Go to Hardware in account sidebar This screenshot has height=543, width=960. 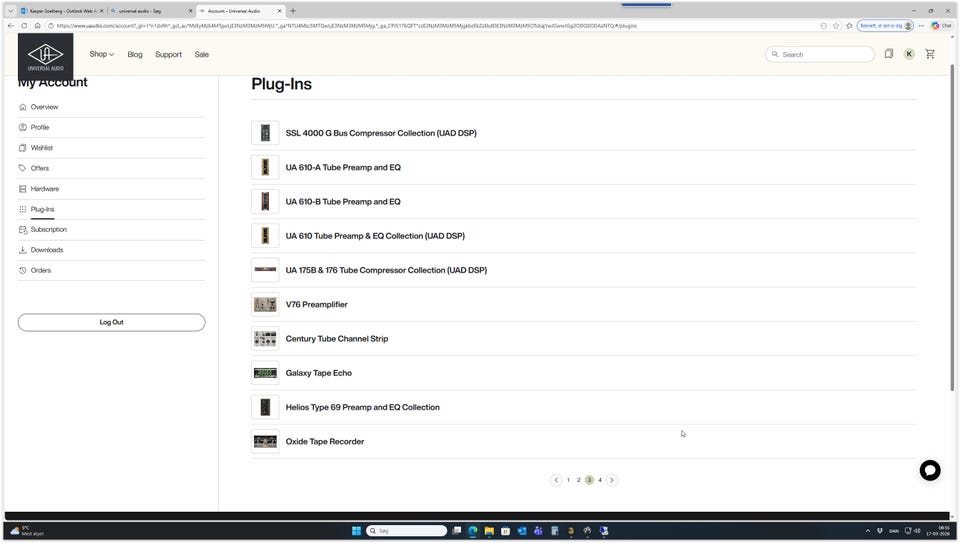45,189
